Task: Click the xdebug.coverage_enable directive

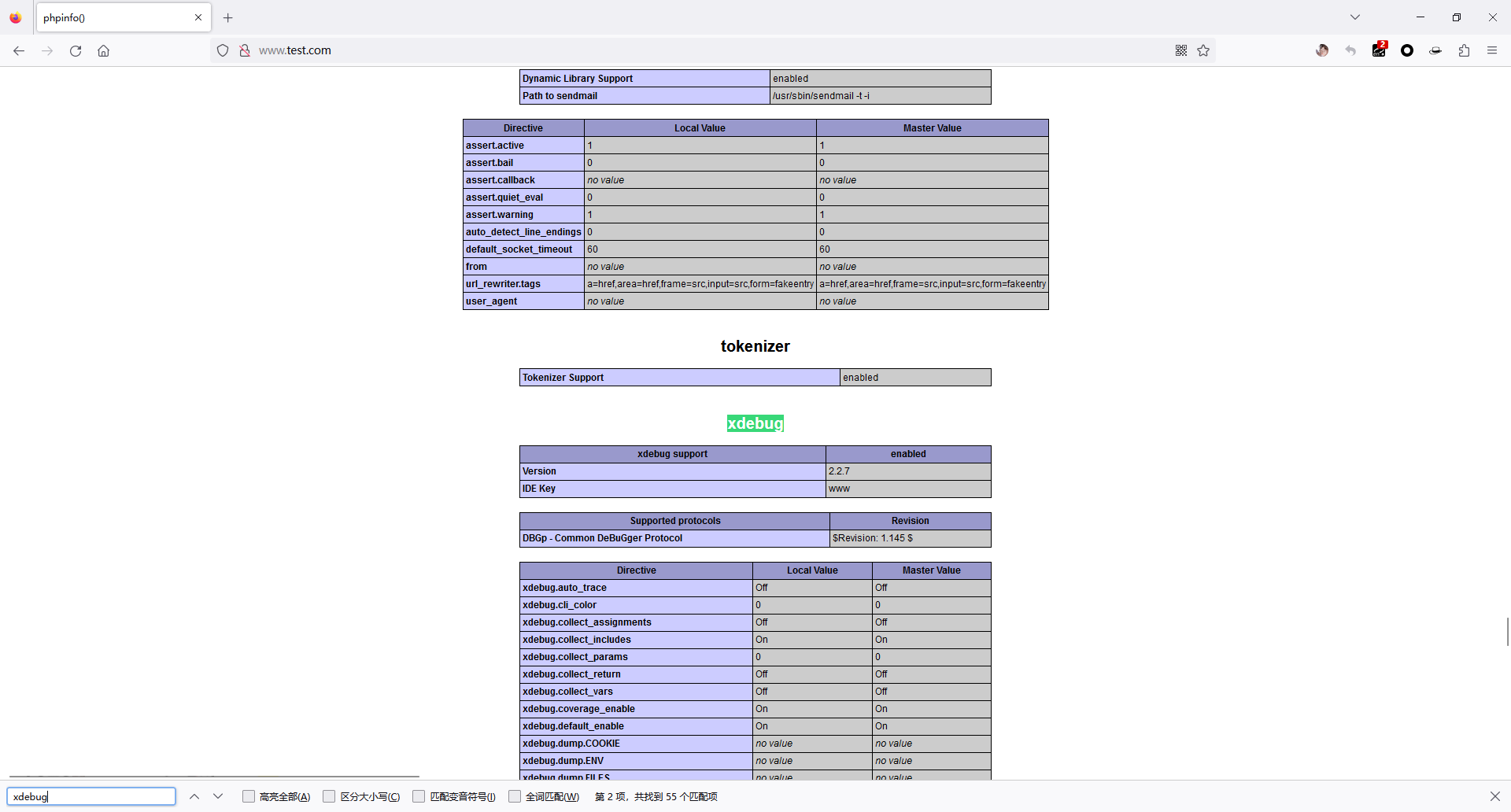Action: (x=578, y=709)
